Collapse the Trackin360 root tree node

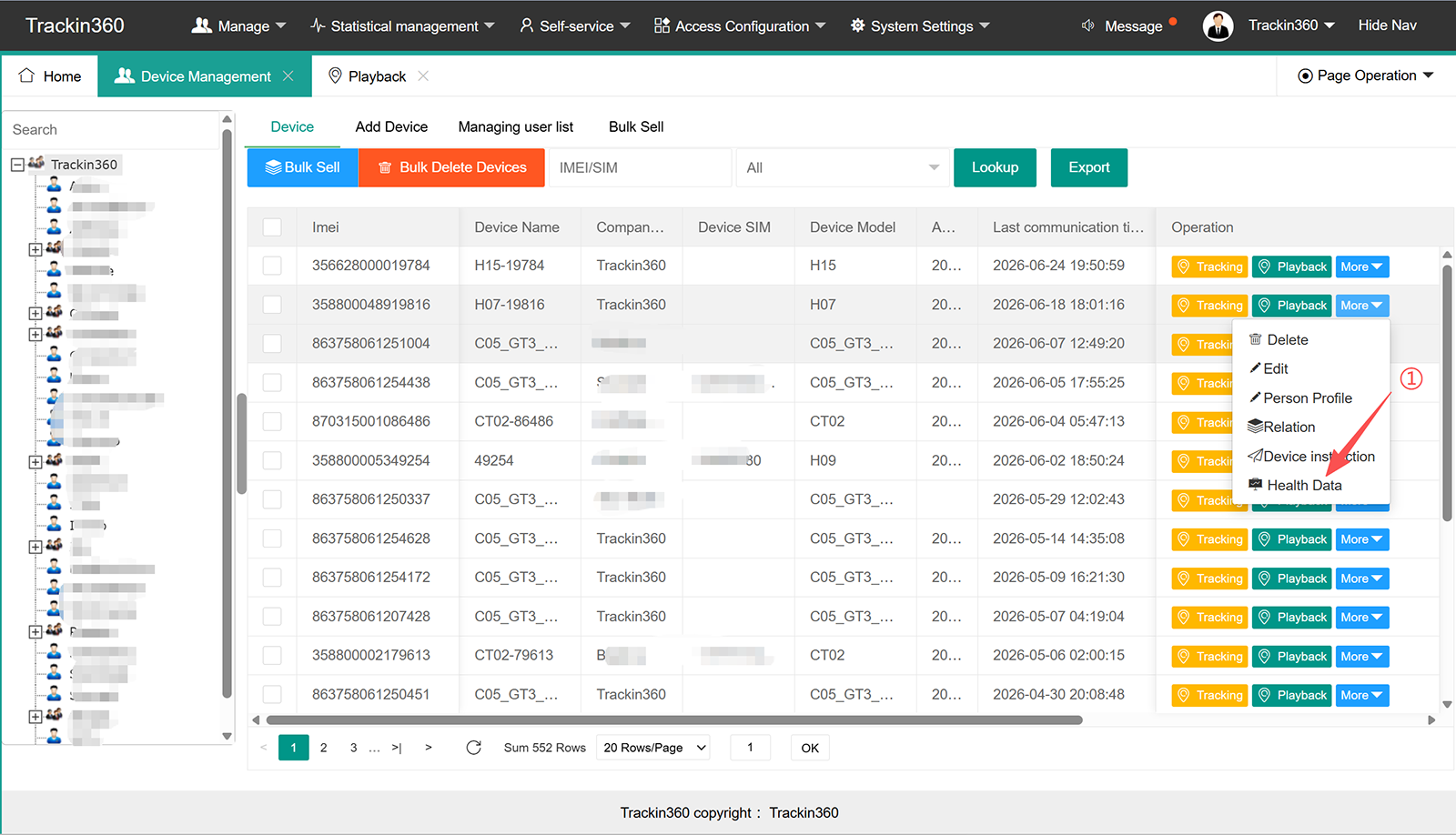coord(17,165)
